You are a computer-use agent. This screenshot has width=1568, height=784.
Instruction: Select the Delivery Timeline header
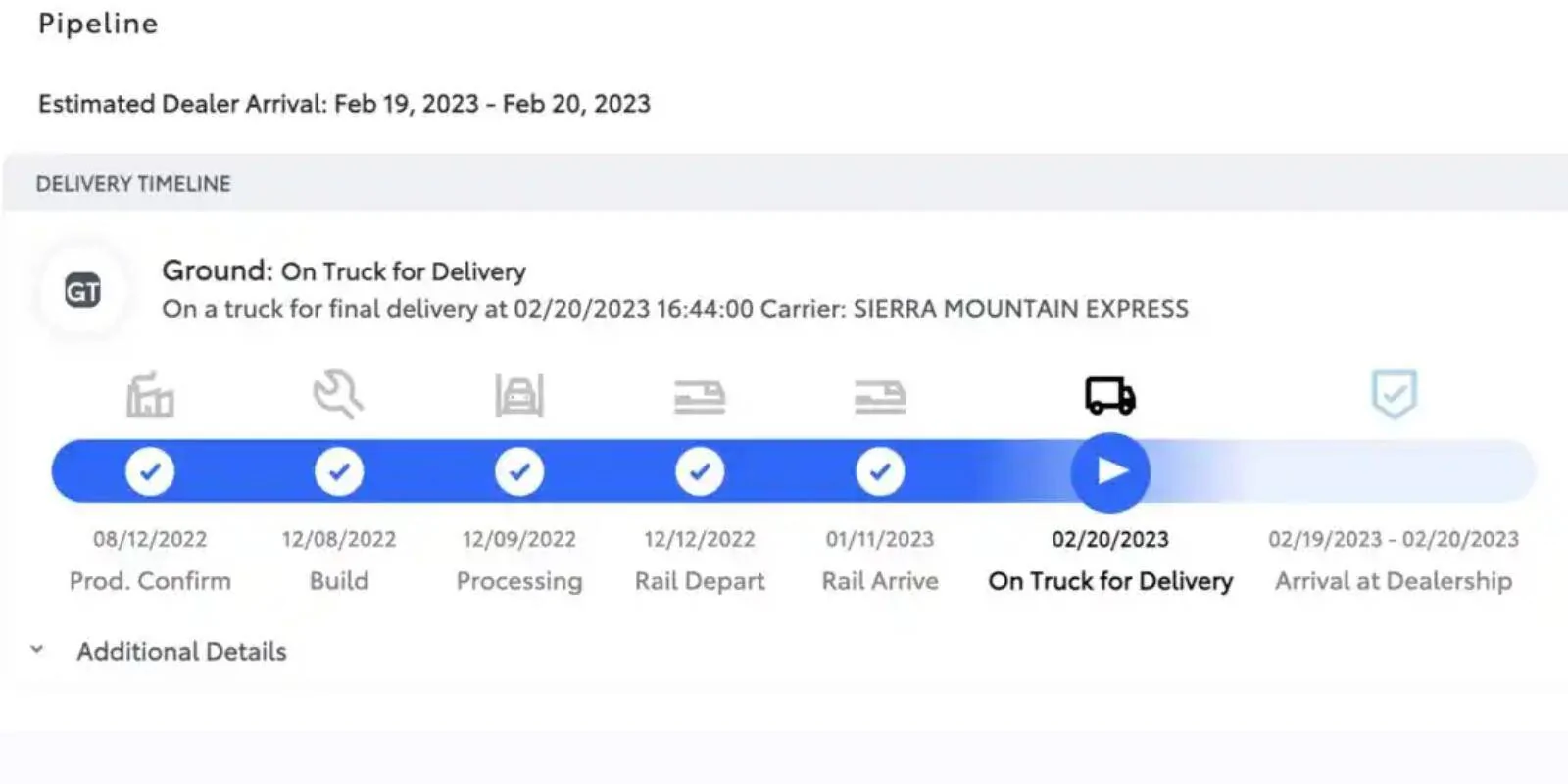133,184
